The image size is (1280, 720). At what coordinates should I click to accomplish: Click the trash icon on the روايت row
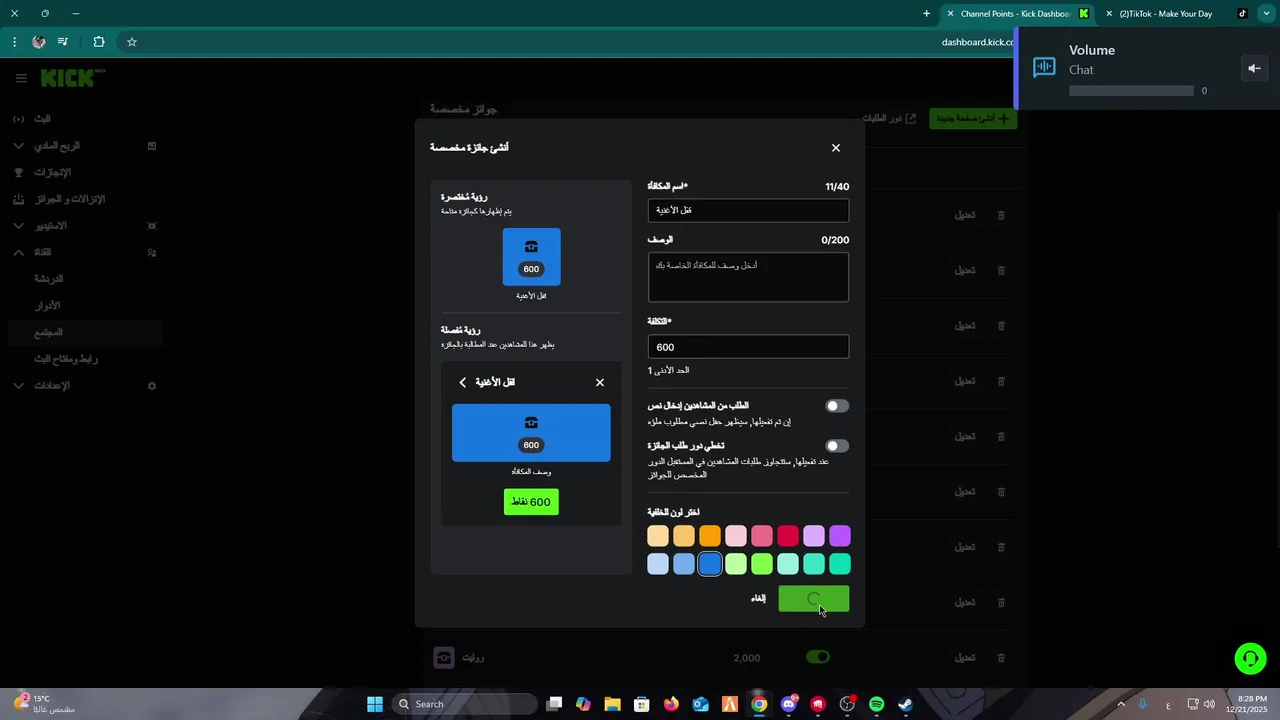1001,658
